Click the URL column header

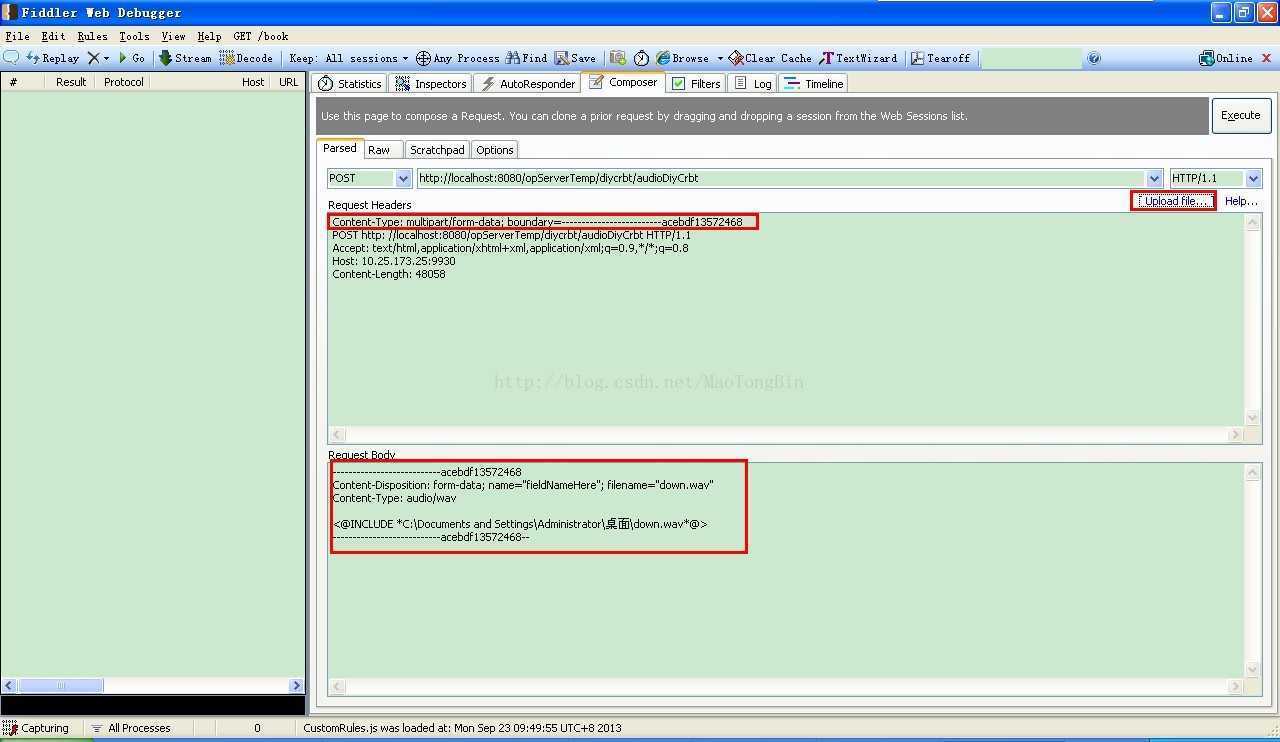(x=288, y=82)
